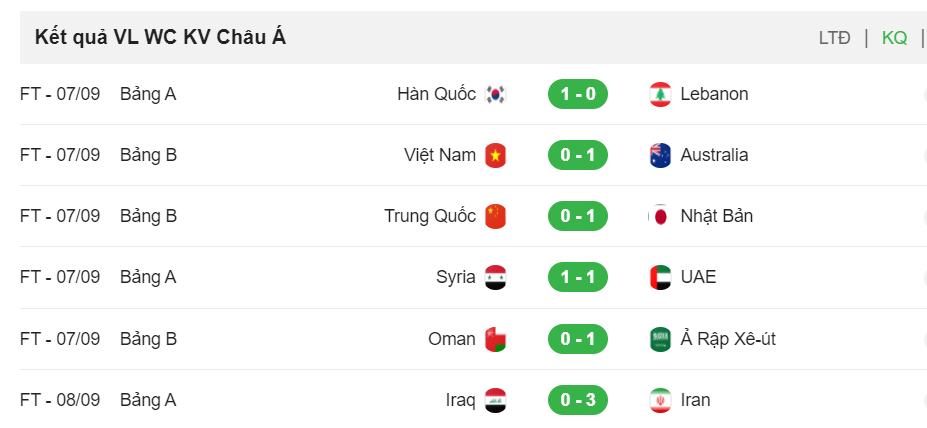The image size is (927, 428).
Task: Click the China flag icon
Action: click(495, 216)
